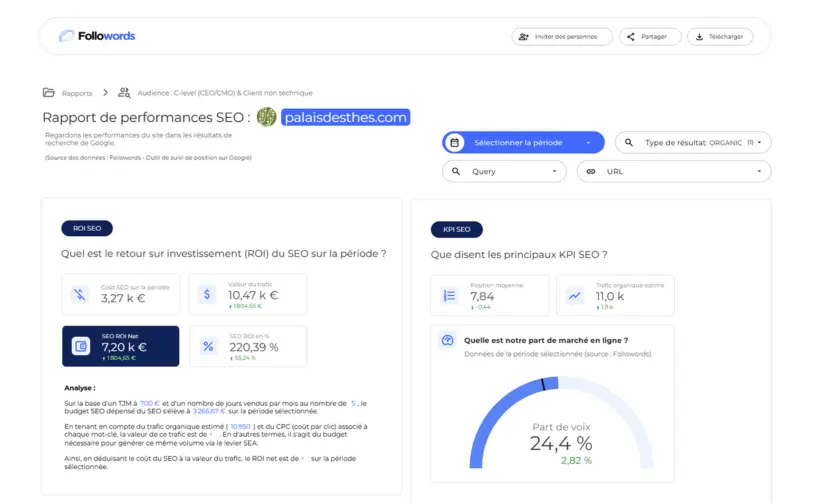Click Quelle est notre part de marché heading
The image size is (818, 503).
[546, 340]
